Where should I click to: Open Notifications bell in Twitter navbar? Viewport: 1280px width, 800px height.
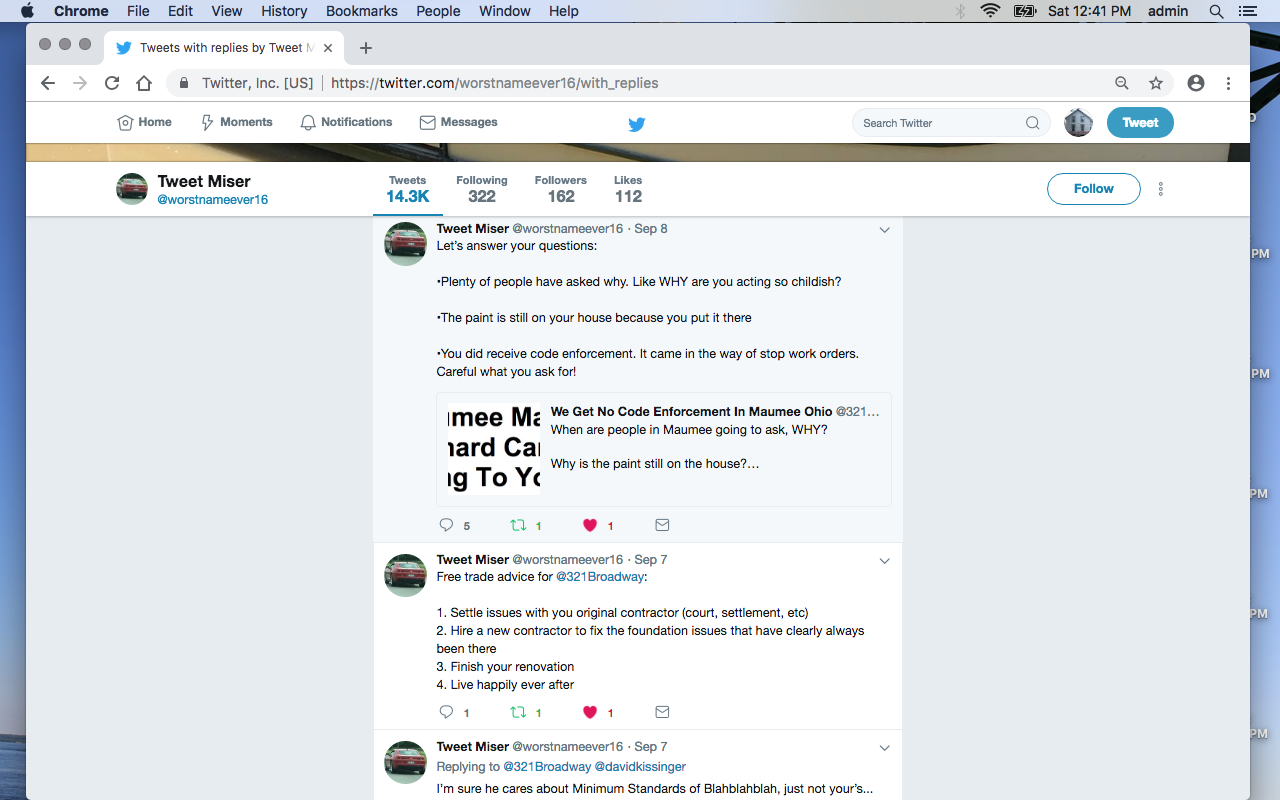coord(346,122)
